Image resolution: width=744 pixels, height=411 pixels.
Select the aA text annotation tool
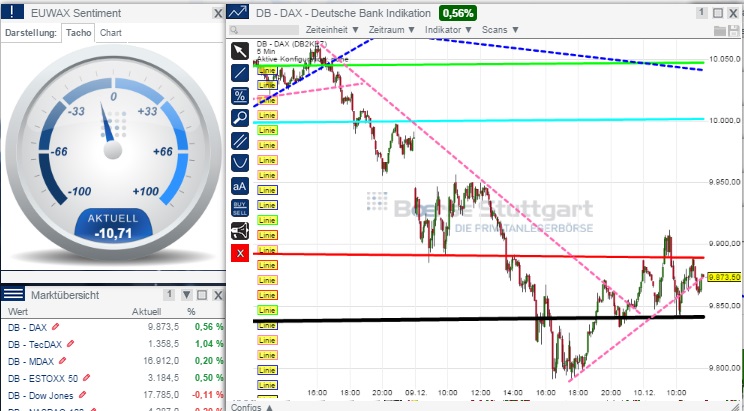[240, 186]
